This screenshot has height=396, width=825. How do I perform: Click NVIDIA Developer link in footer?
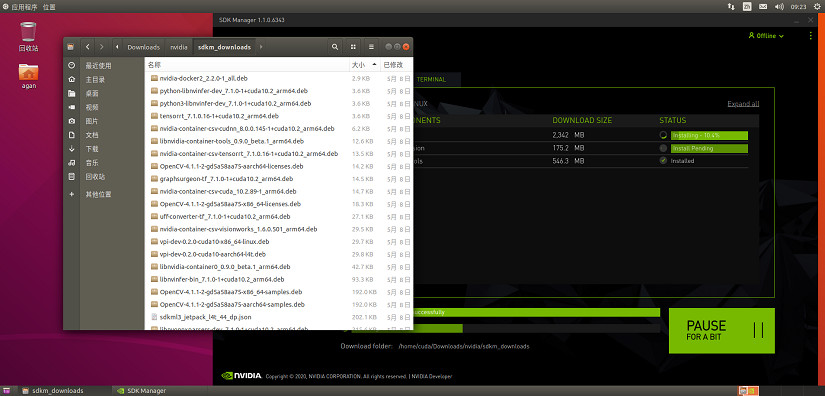431,377
